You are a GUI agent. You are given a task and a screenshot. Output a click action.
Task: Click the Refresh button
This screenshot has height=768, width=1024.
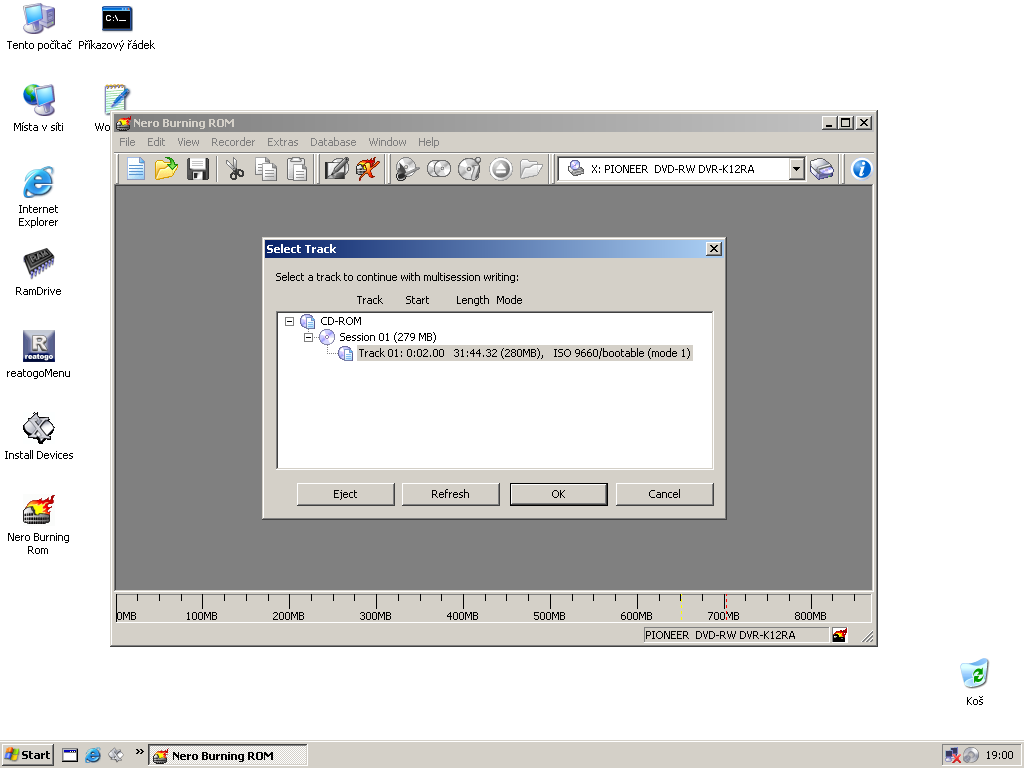pyautogui.click(x=451, y=494)
